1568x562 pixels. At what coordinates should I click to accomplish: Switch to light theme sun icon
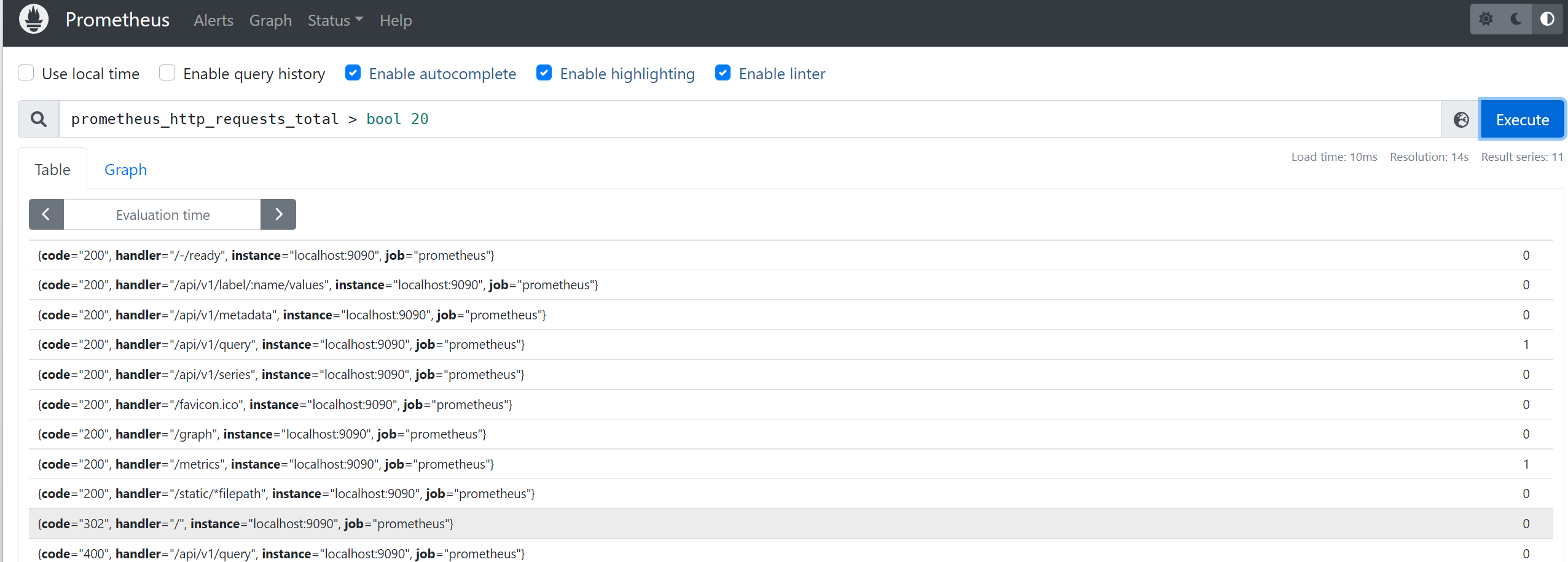pyautogui.click(x=1486, y=19)
